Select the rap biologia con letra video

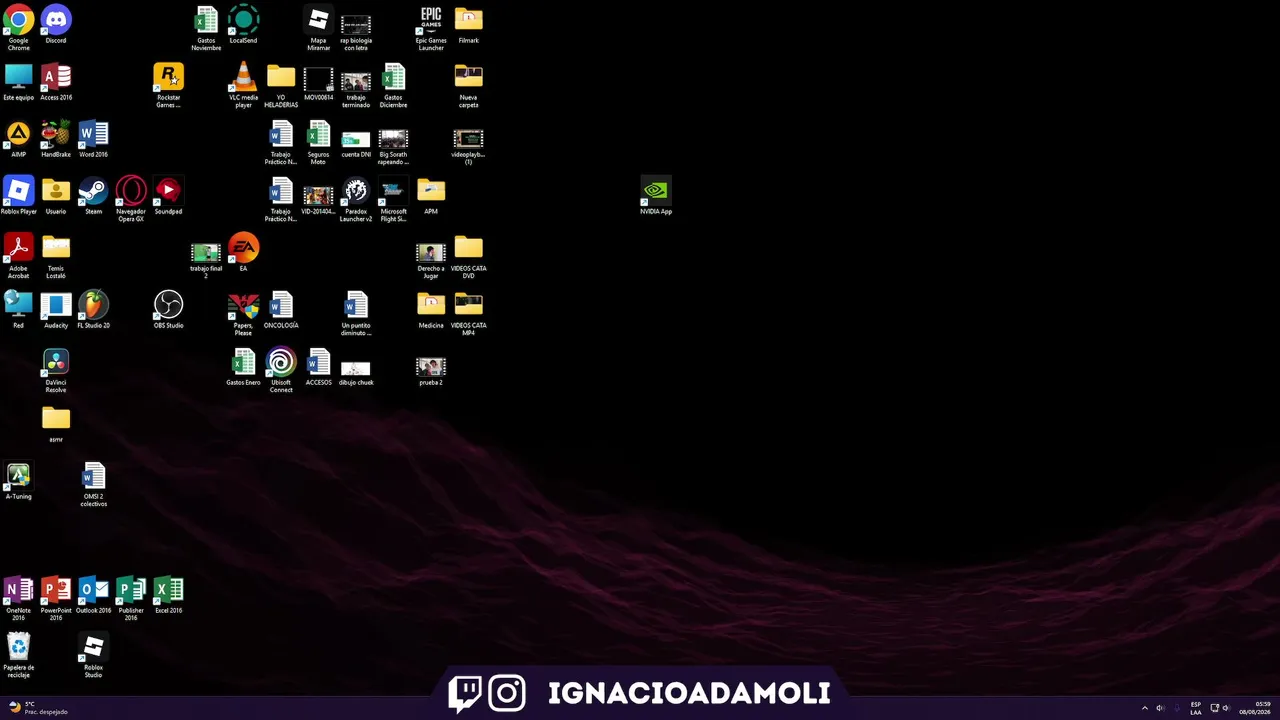pos(356,24)
